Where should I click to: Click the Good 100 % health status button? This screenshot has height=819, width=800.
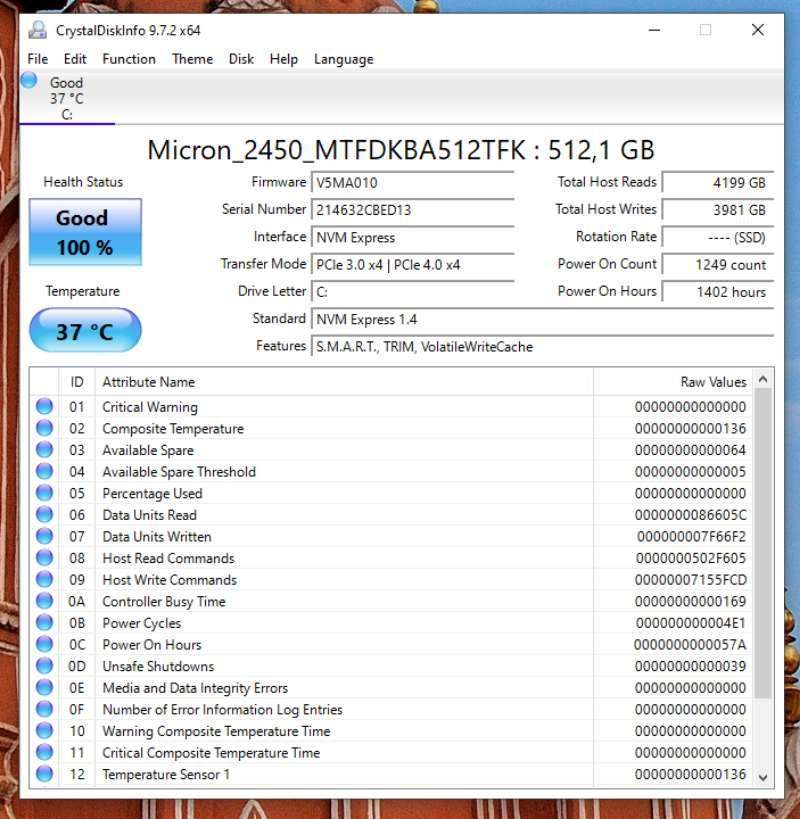pos(85,232)
